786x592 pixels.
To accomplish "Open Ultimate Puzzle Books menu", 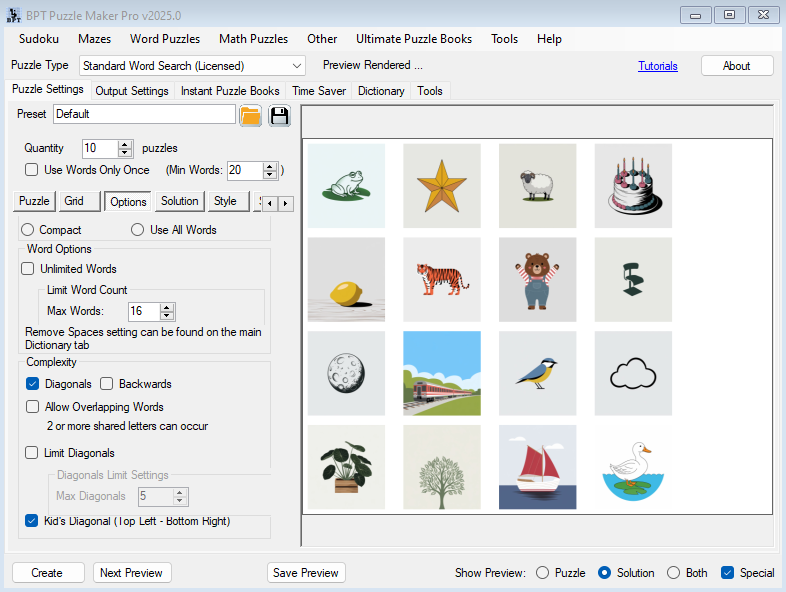I will pyautogui.click(x=414, y=39).
